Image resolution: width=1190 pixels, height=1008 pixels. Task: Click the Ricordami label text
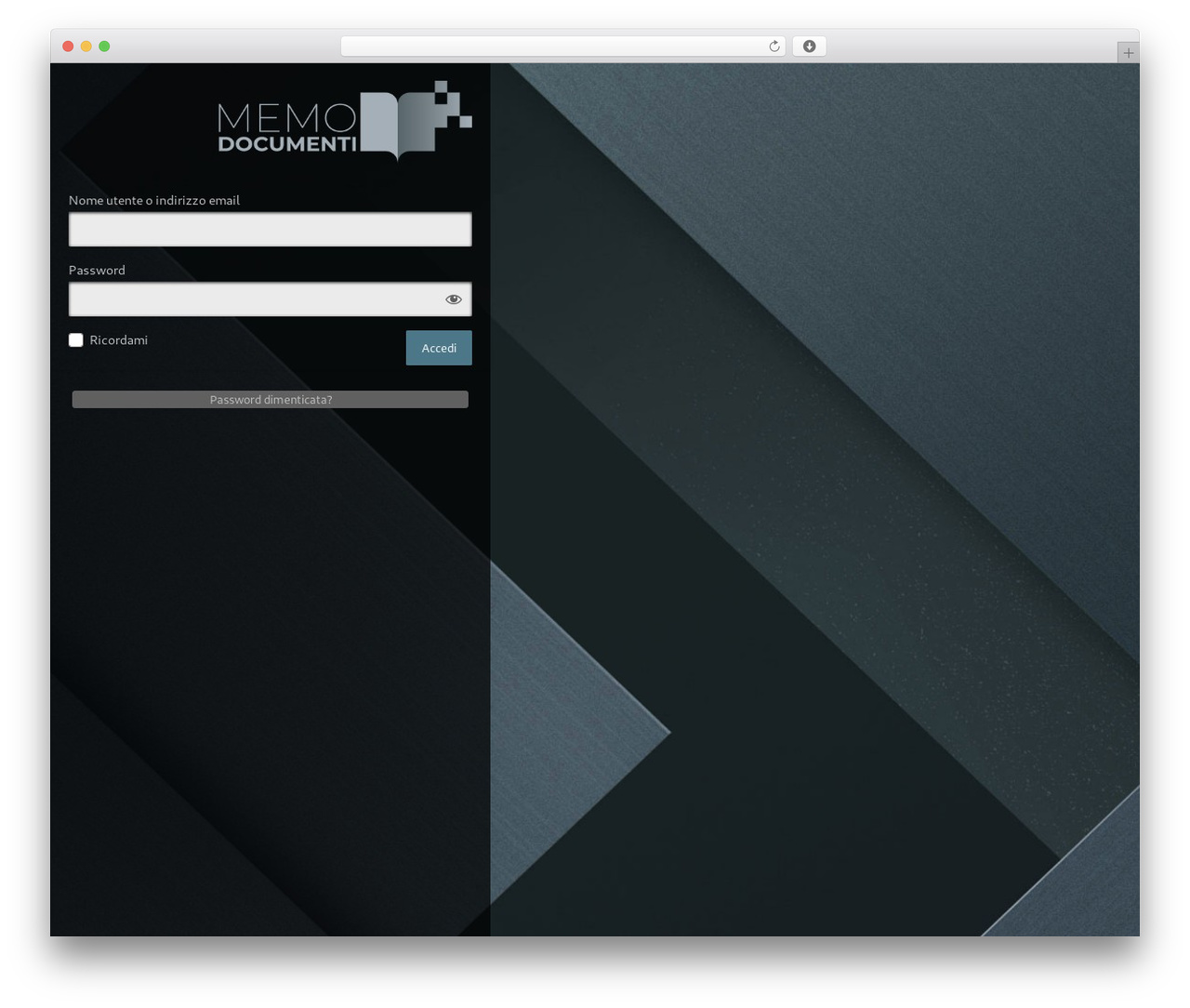tap(119, 340)
